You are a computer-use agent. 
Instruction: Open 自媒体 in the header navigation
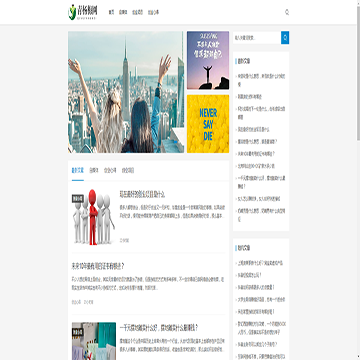pos(123,12)
